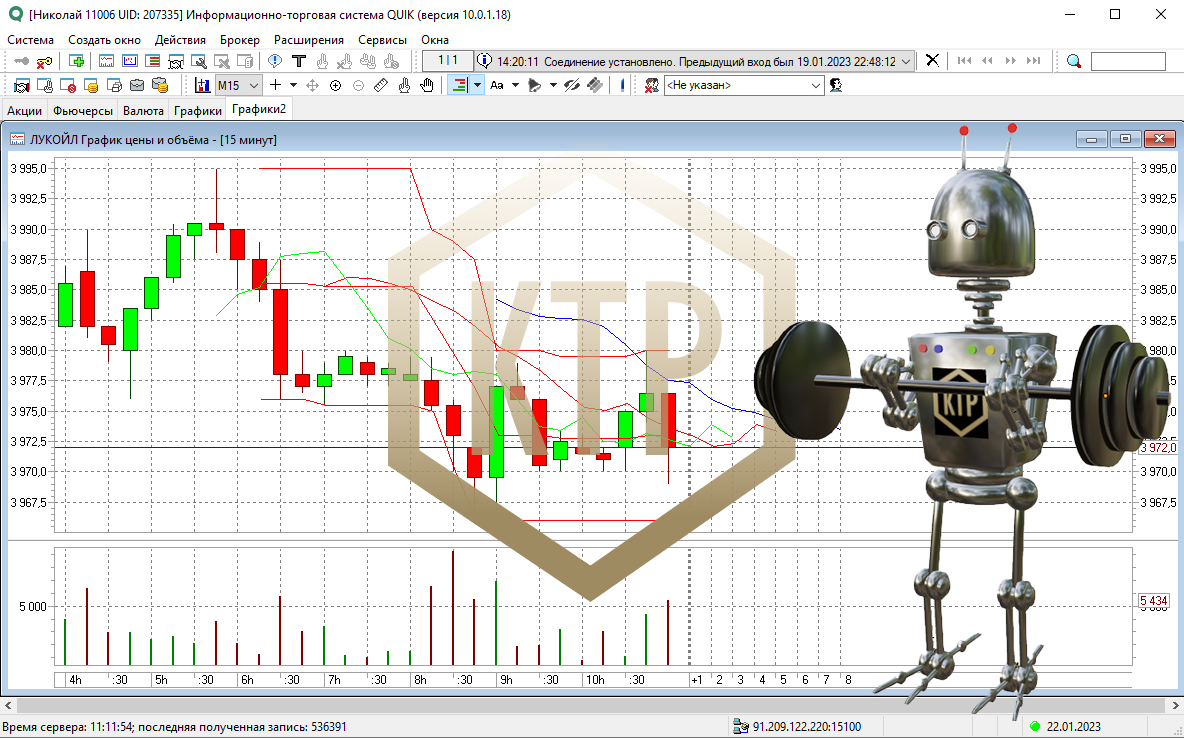Open orders table icon with pointing hand
The height and width of the screenshot is (738, 1184).
tap(45, 85)
